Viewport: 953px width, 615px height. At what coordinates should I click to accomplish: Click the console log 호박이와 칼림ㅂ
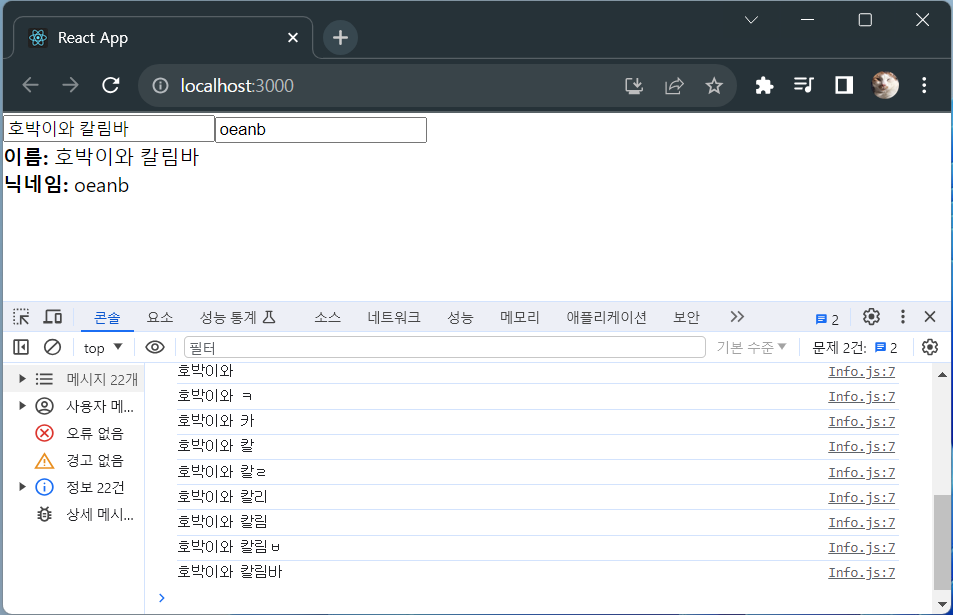pyautogui.click(x=229, y=547)
